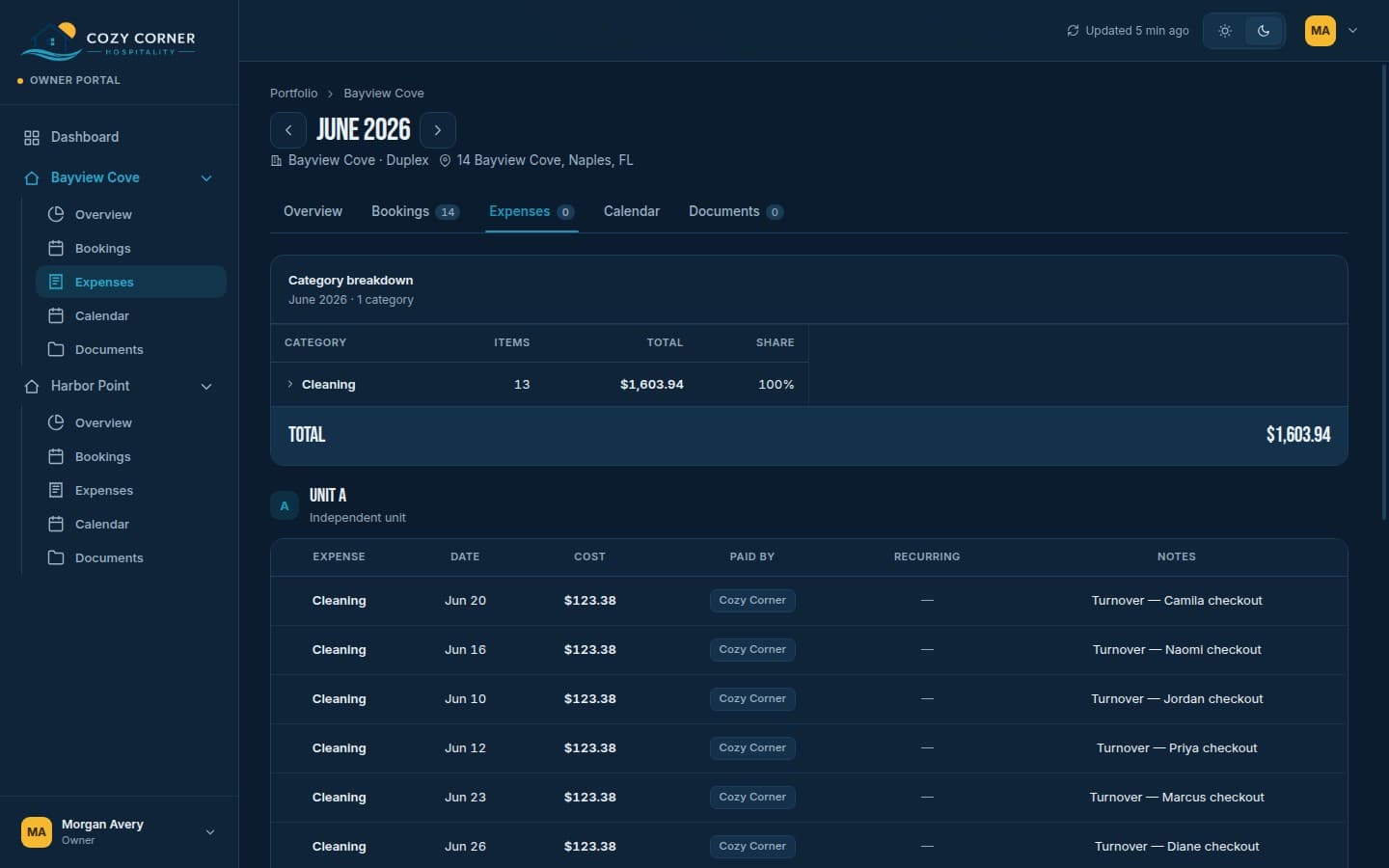Click 'Turnover — Marcus checkout' note

1177,797
